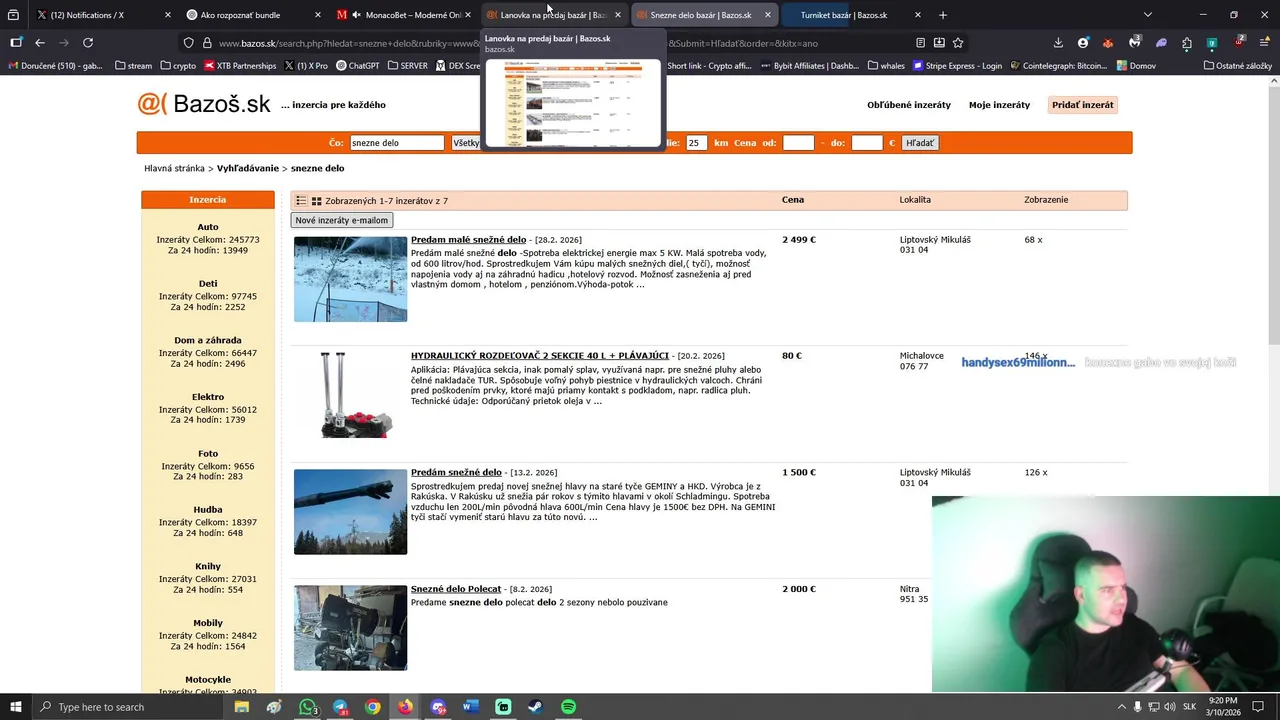Open the stream bookmarks folder

point(133,66)
